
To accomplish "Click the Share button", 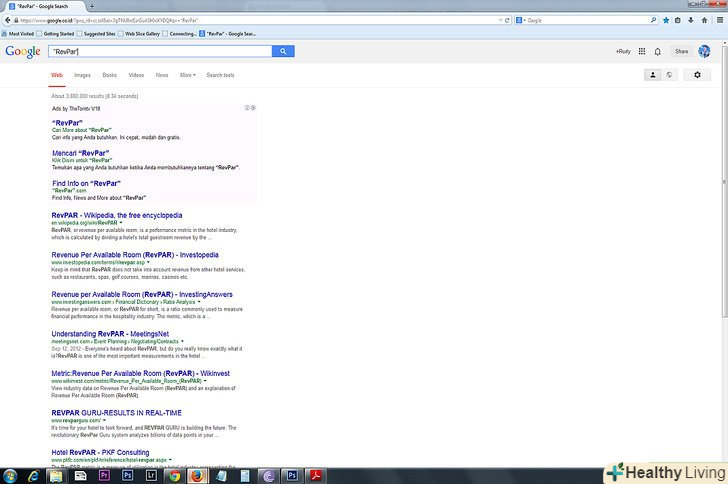I will tap(681, 51).
